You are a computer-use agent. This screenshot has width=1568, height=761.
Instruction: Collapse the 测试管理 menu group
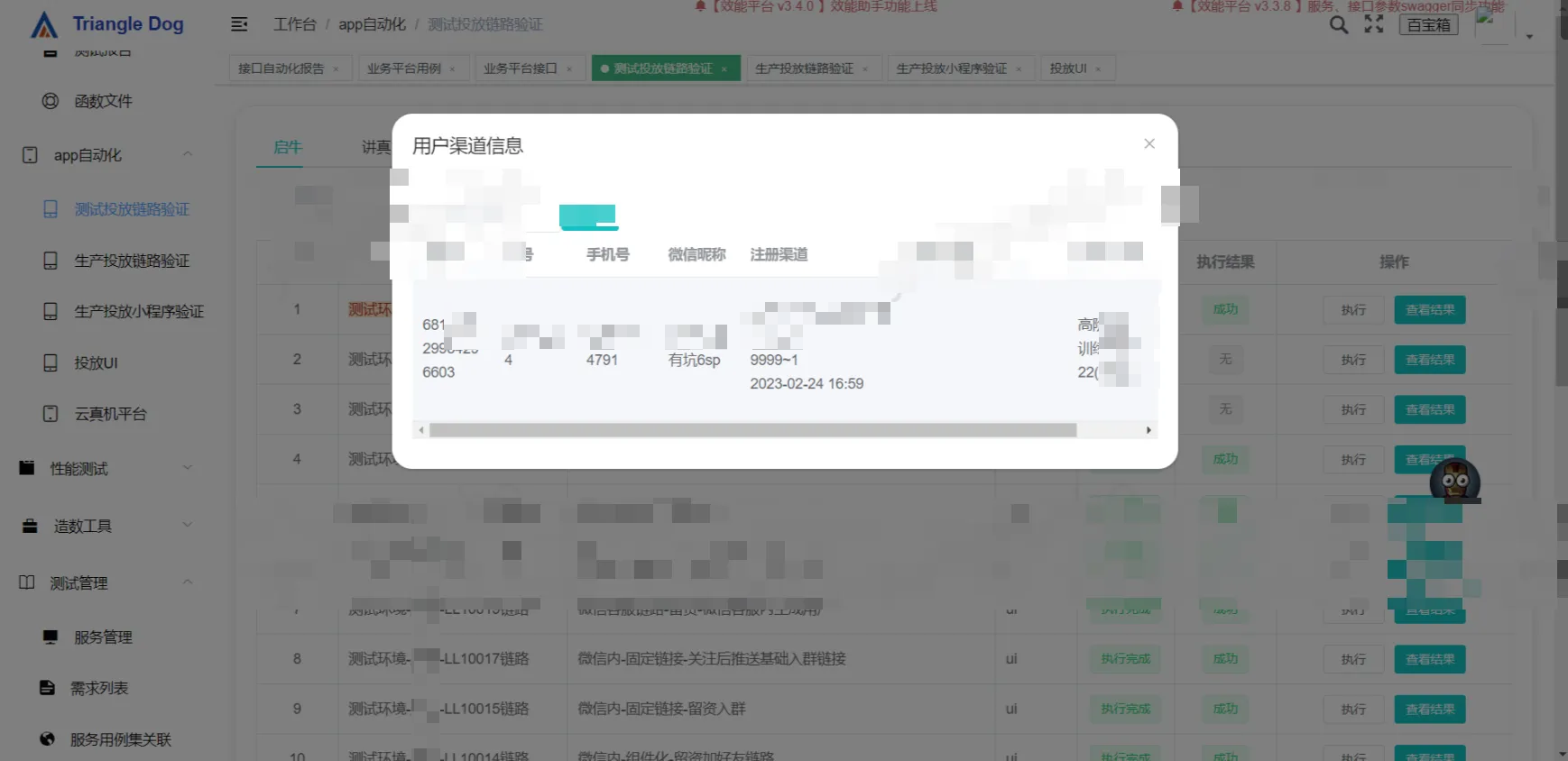click(x=188, y=582)
